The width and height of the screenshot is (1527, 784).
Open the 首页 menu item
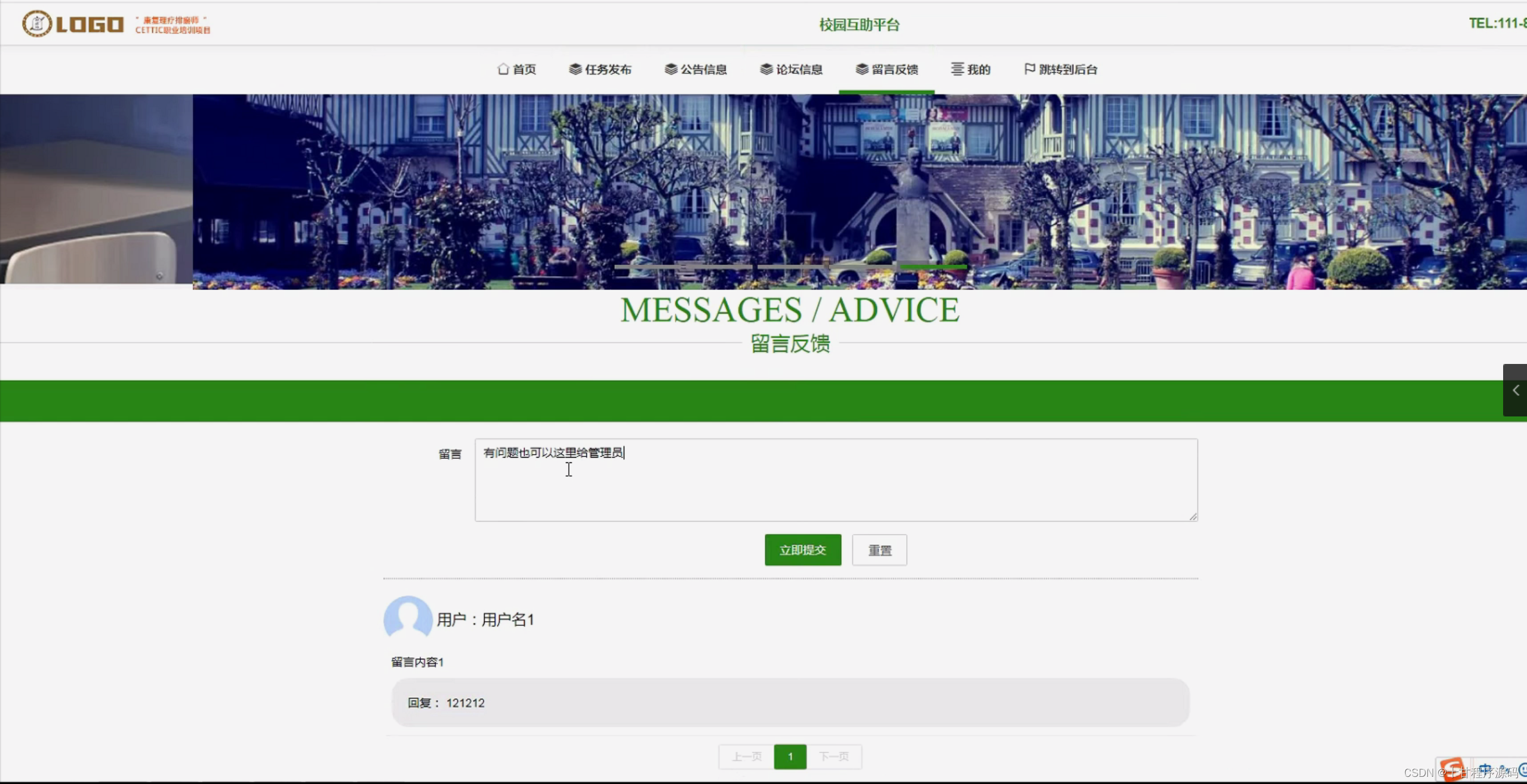[523, 69]
